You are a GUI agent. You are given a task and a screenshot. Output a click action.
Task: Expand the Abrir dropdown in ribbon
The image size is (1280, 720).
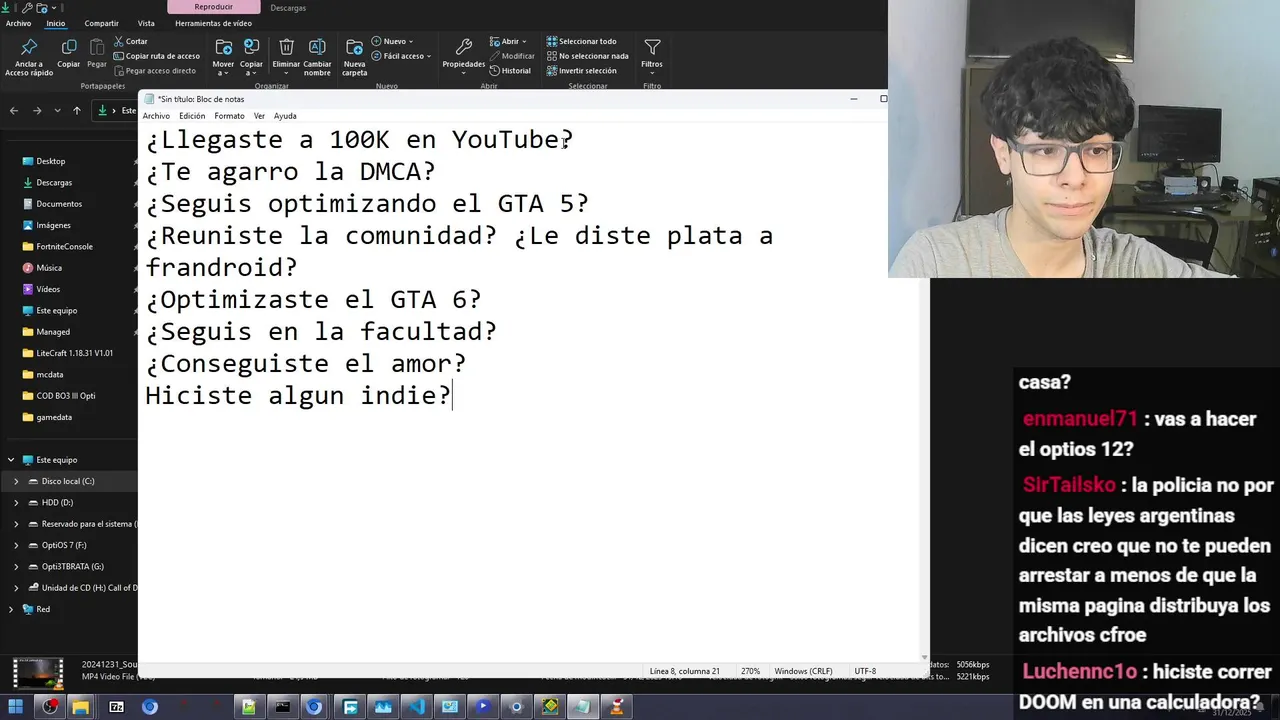click(508, 42)
